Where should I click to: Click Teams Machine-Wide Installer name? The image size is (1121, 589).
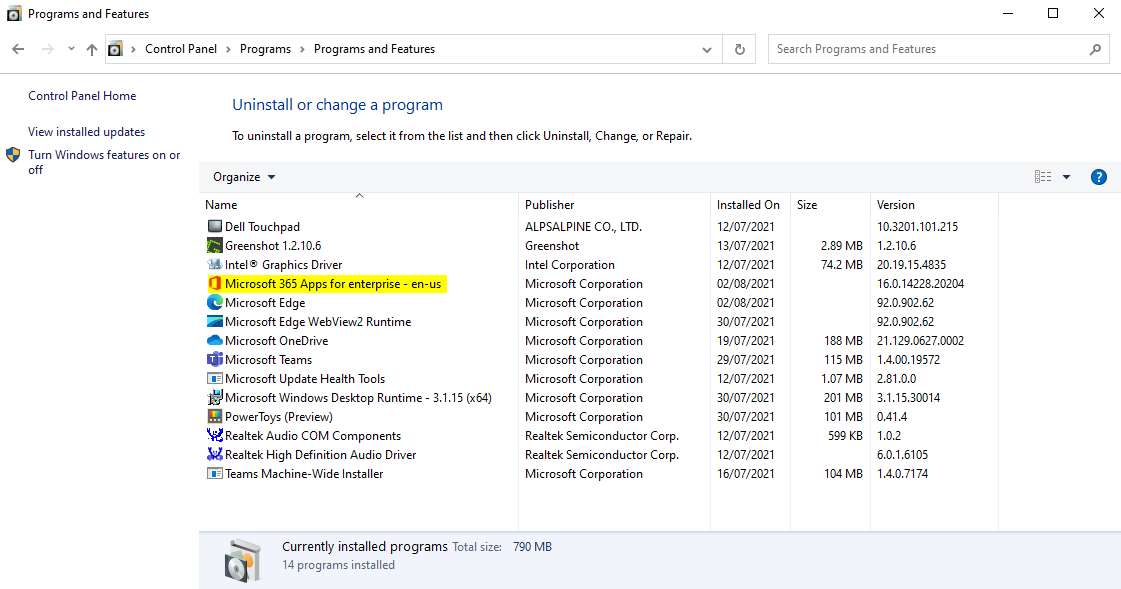[x=304, y=474]
